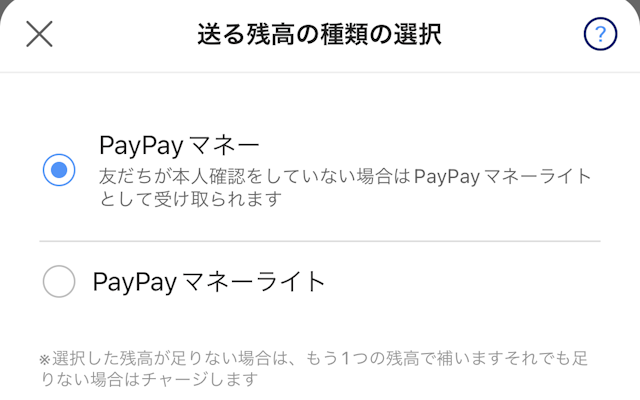Click the header separator line under the title
The image size is (640, 400).
point(320,73)
